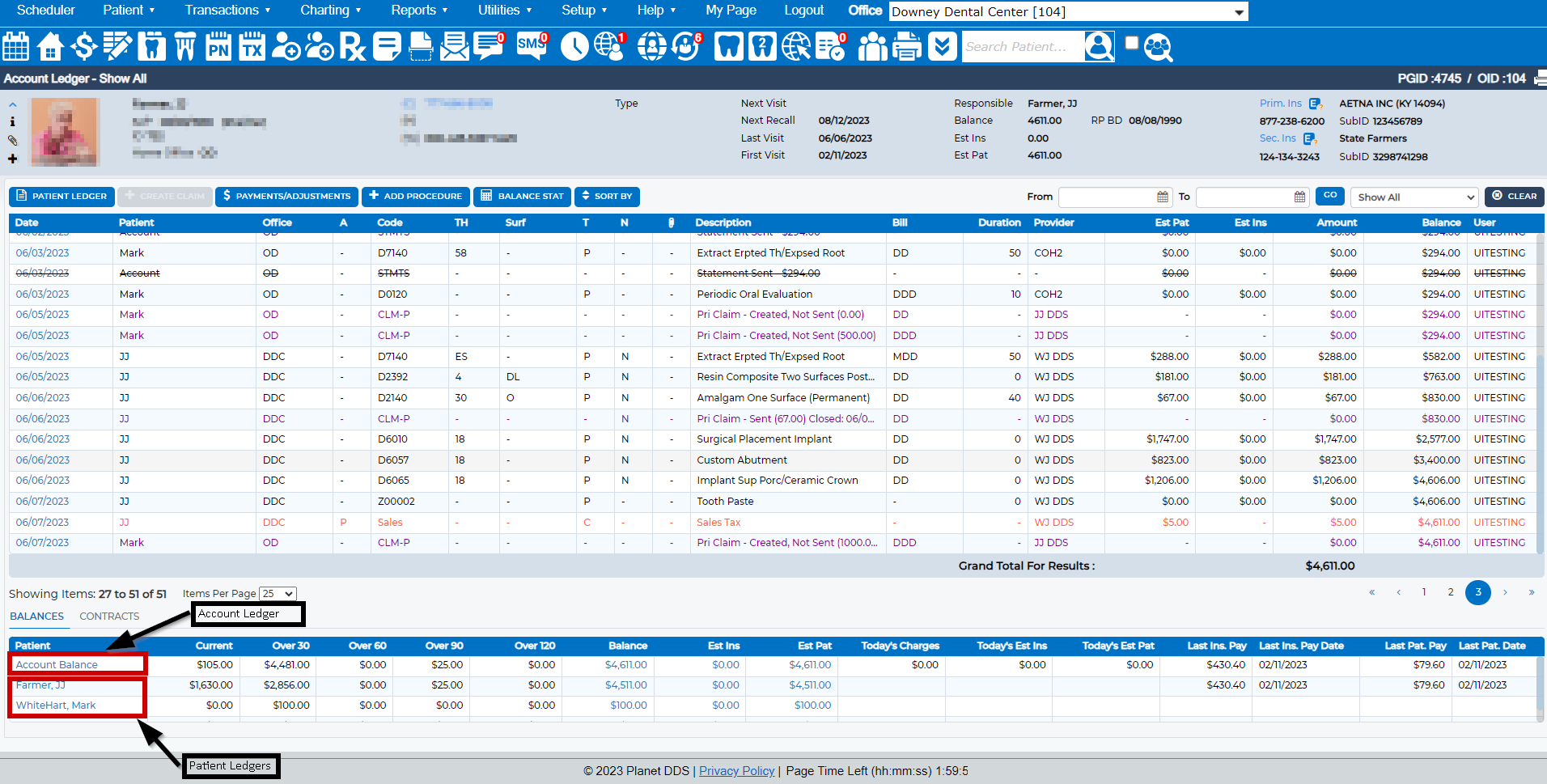Open the Rx prescriptions icon
1547x784 pixels.
click(x=352, y=46)
